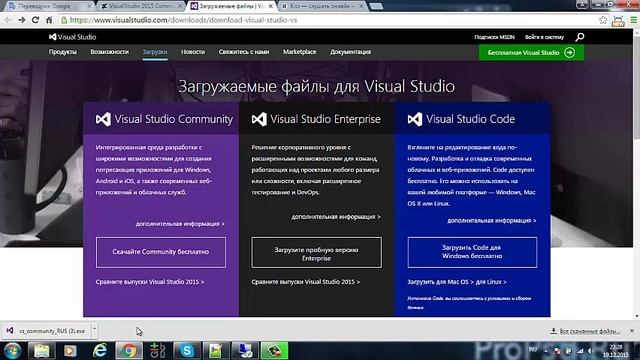Close the active Visual Studio downloads tab
The height and width of the screenshot is (360, 640).
coord(270,6)
